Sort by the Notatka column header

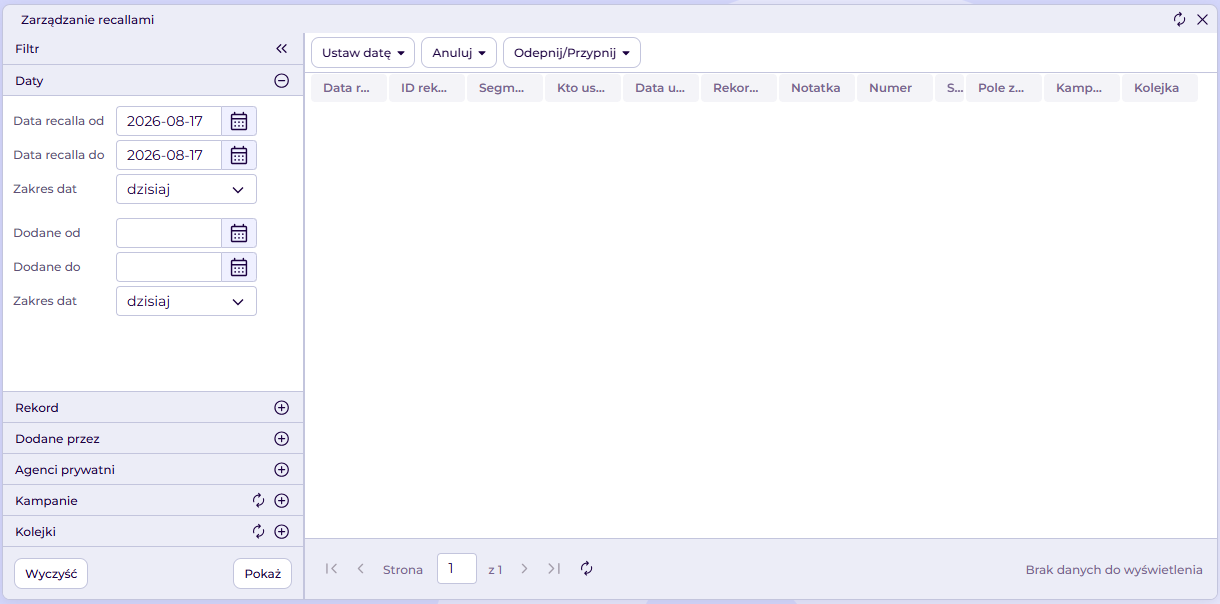click(816, 88)
